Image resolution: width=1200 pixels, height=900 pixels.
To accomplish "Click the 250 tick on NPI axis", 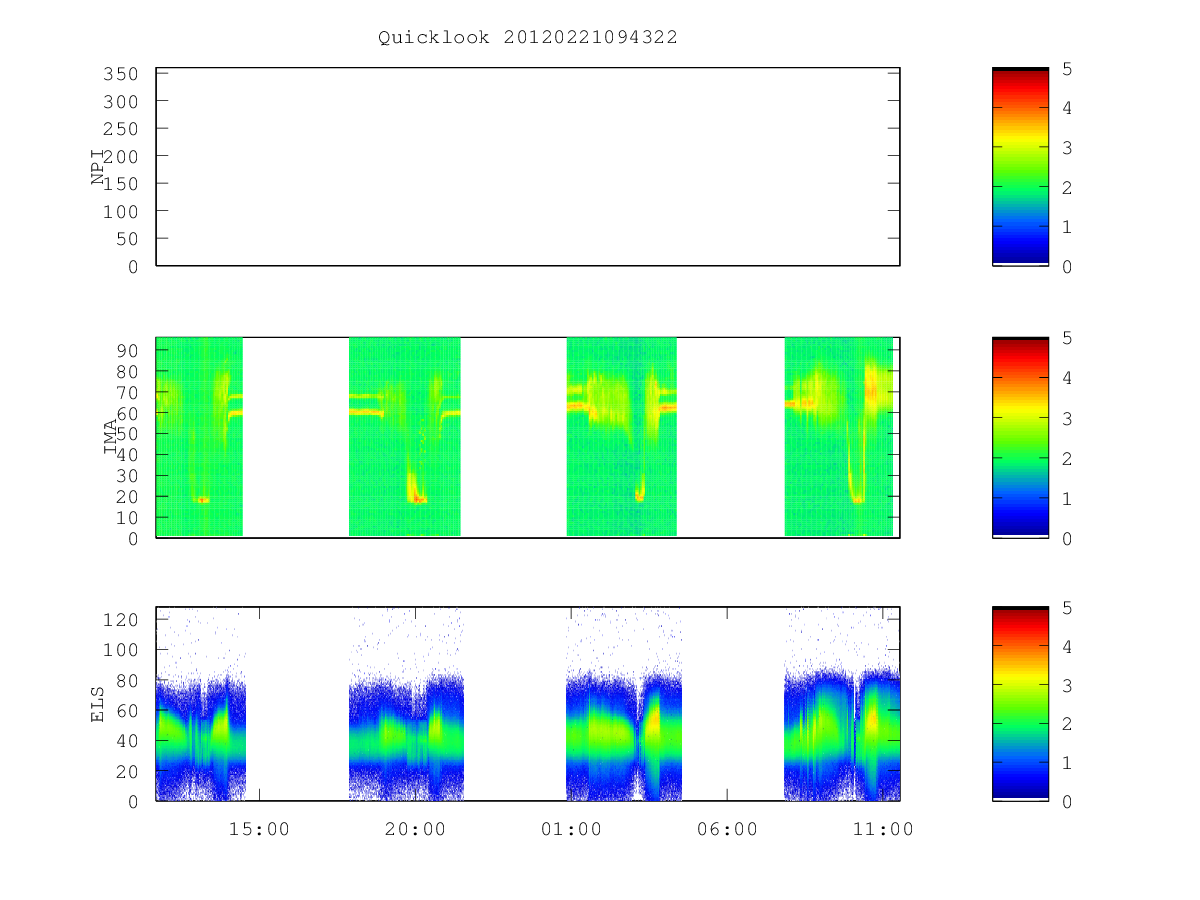I will coord(121,129).
